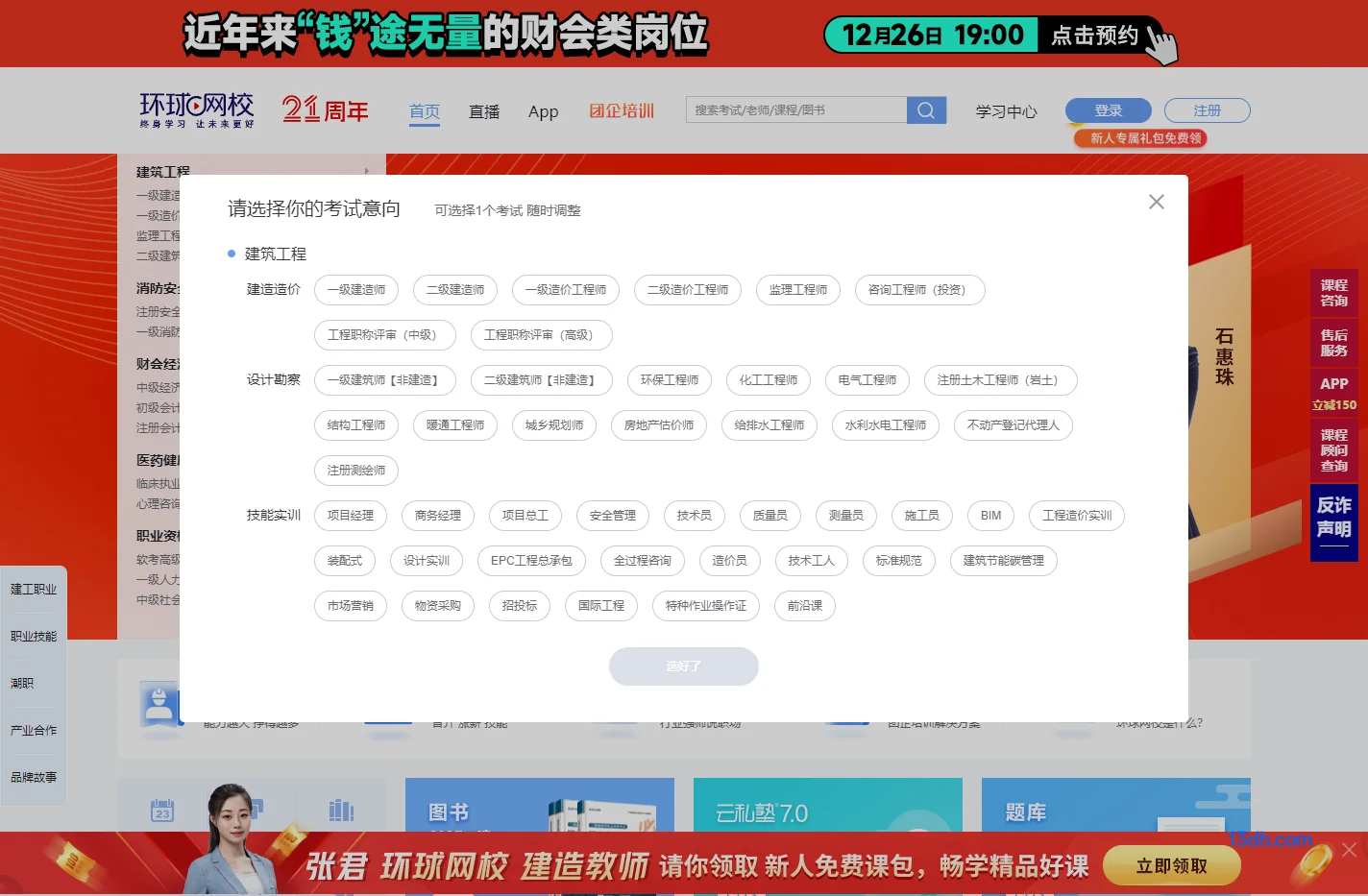Pick 建筑节能碳管理 option
1368x896 pixels.
[x=1004, y=561]
